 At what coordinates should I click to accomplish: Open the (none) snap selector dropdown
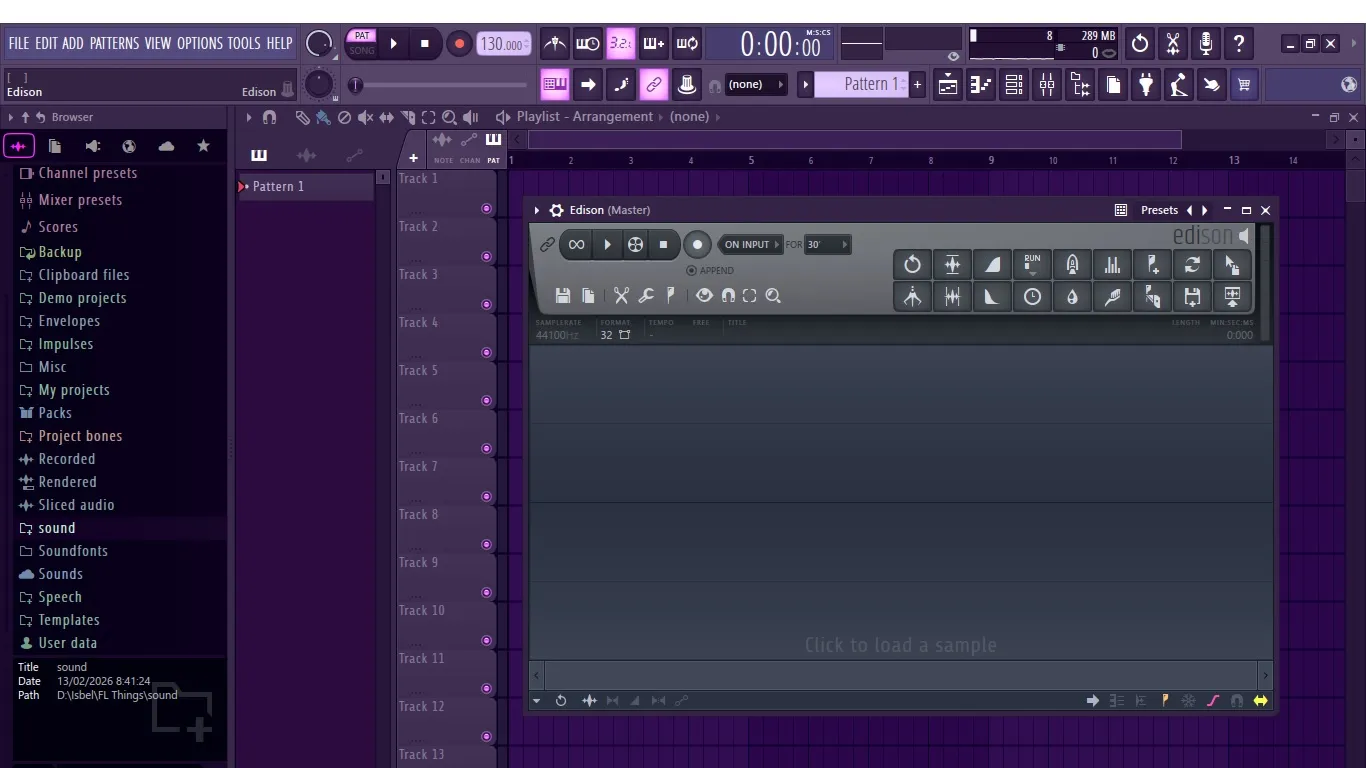point(755,85)
